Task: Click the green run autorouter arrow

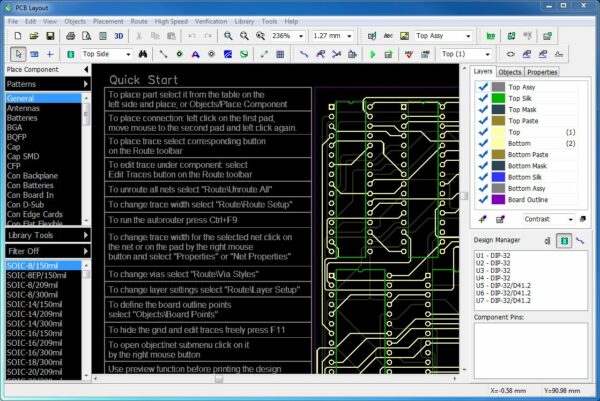Action: point(372,53)
